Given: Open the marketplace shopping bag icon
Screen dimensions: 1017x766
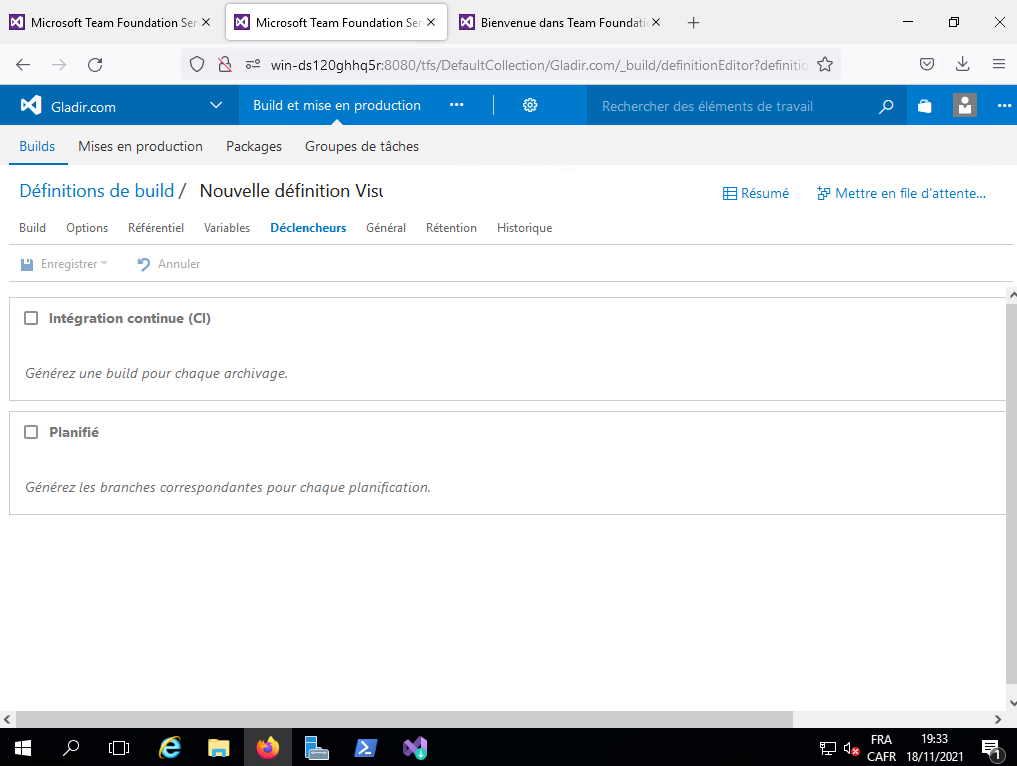Looking at the screenshot, I should (925, 106).
